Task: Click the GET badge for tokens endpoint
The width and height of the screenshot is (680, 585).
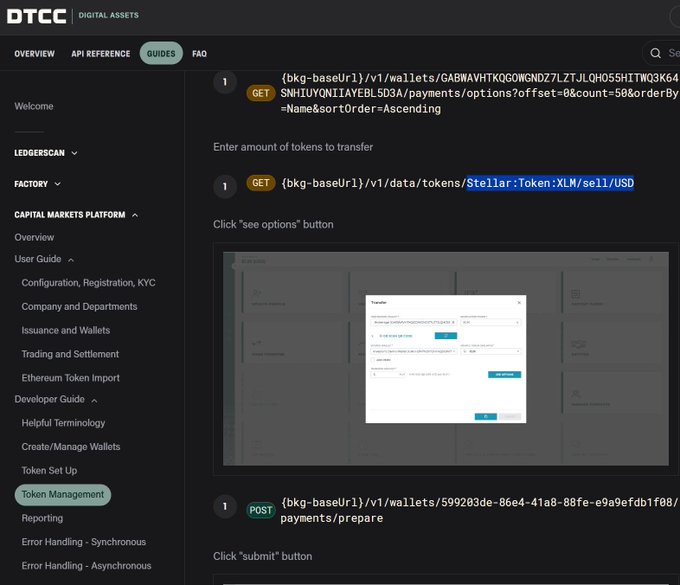Action: [x=261, y=183]
